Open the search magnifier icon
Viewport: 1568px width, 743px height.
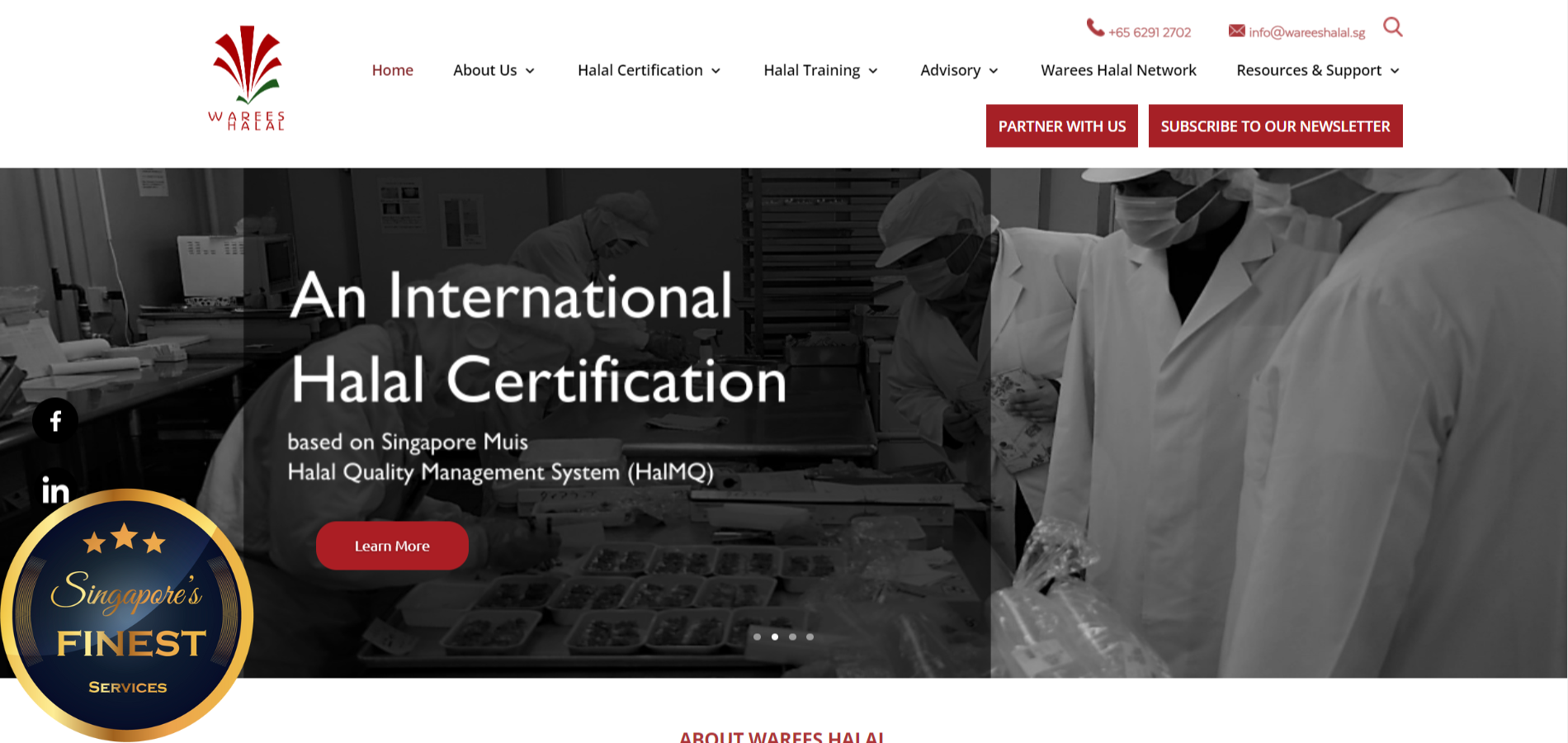[x=1392, y=27]
